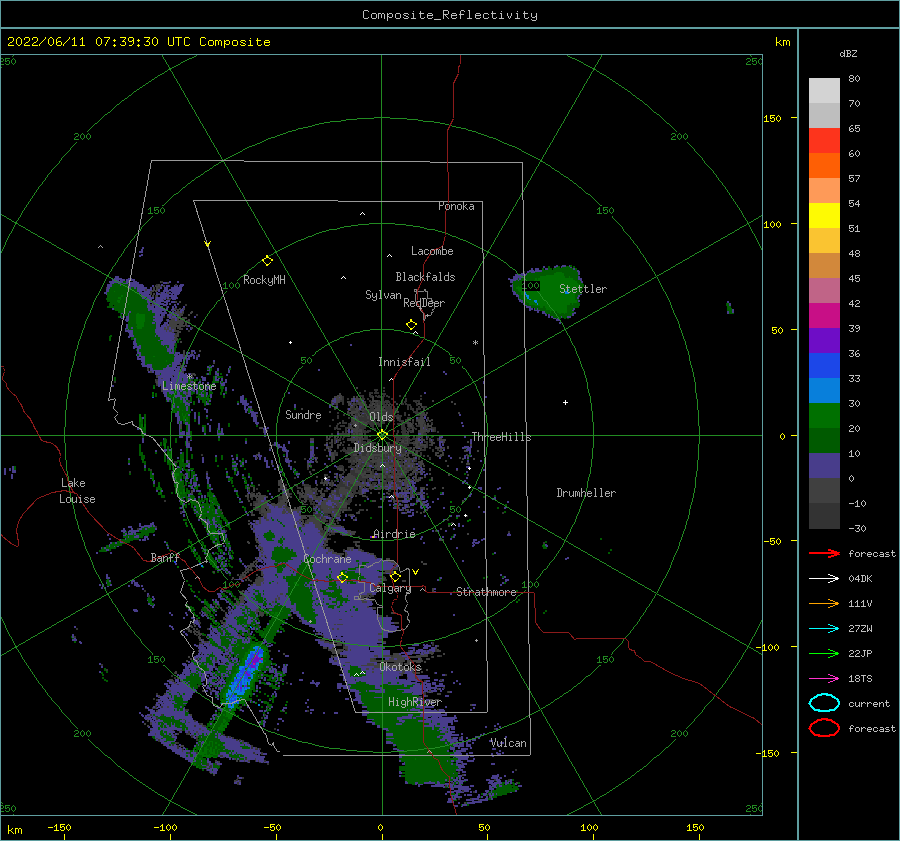Click the yellow diamond marker below RedDeer
900x841 pixels.
coord(412,325)
